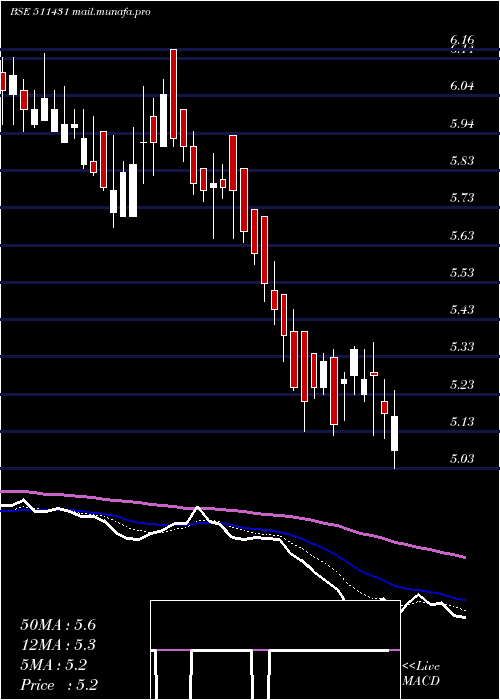
Task: Click the '5MA : 5.2' legend value
Action: click(54, 665)
